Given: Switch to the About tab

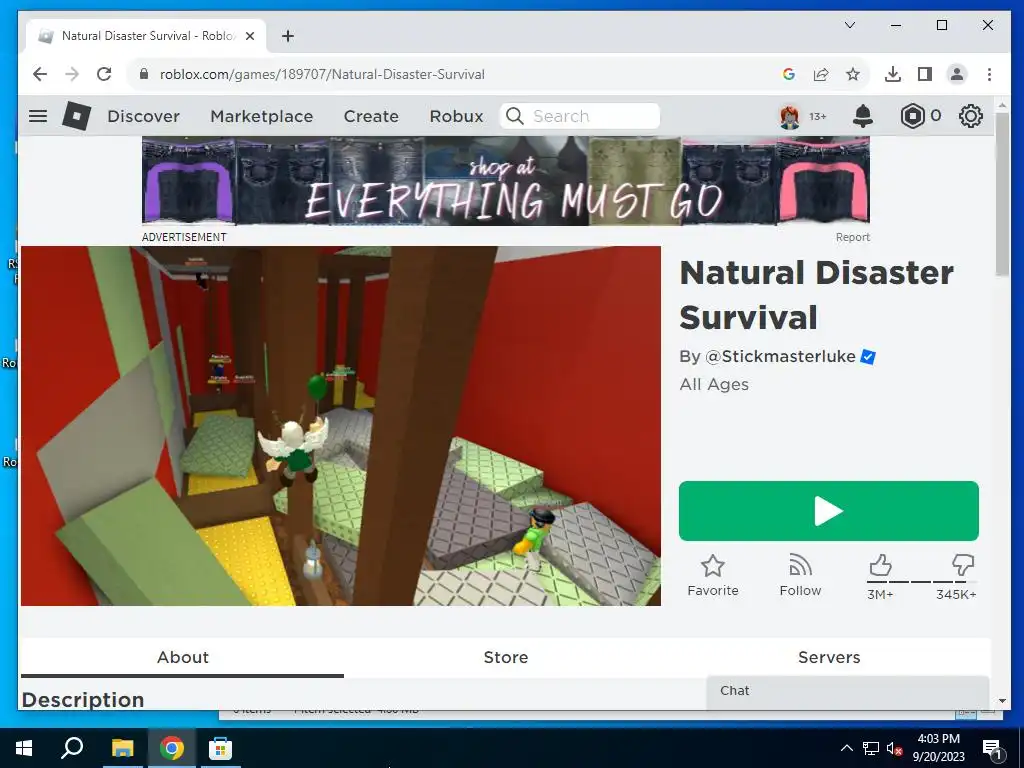Looking at the screenshot, I should (182, 658).
